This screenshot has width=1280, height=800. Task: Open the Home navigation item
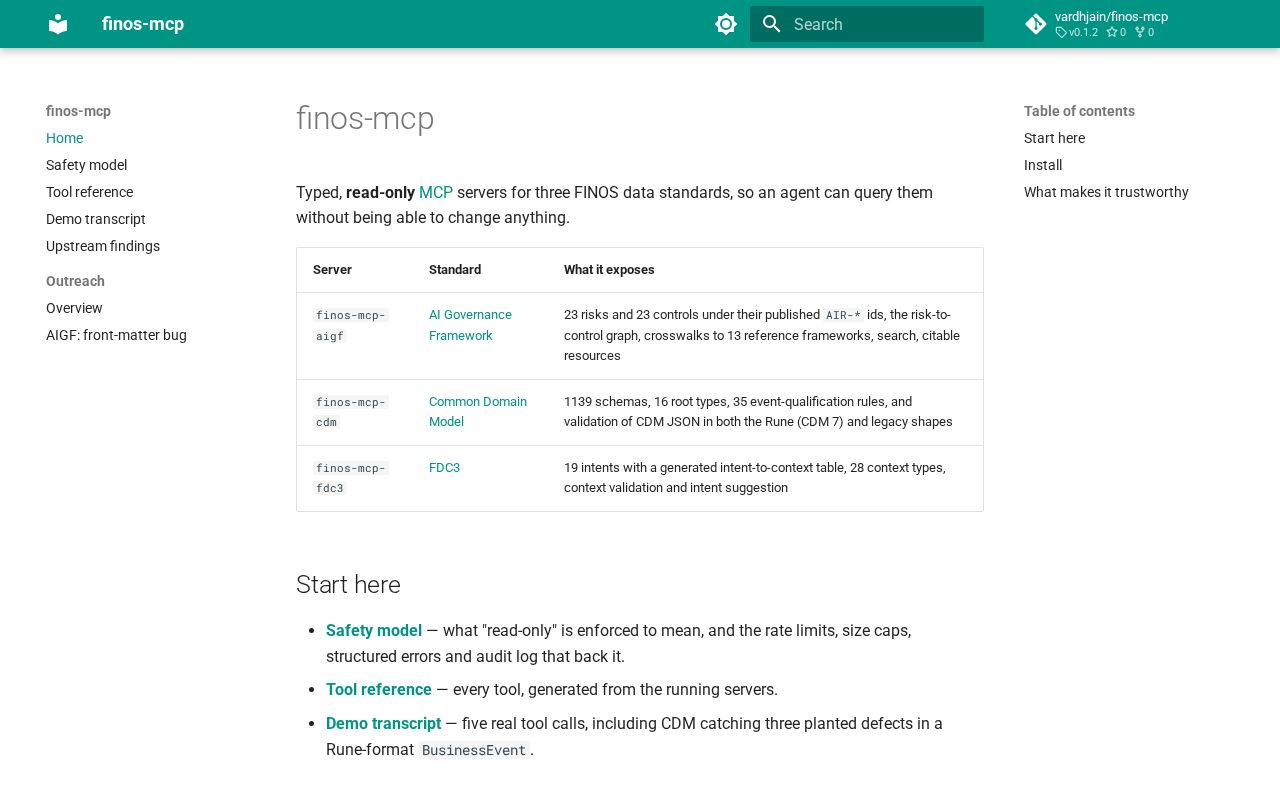coord(64,138)
